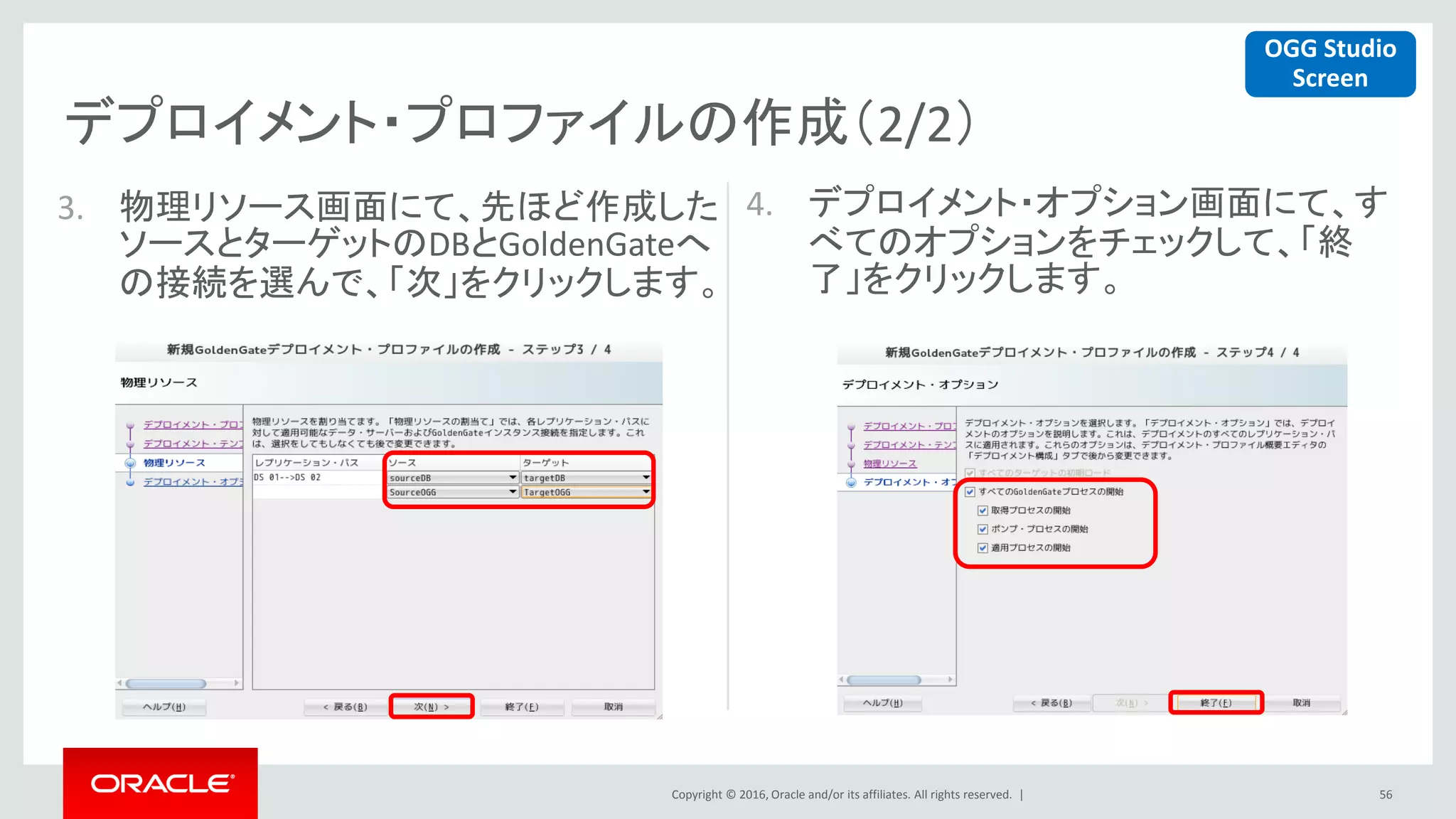The image size is (1456, 819).
Task: Click the Oracle logo
Action: (161, 783)
